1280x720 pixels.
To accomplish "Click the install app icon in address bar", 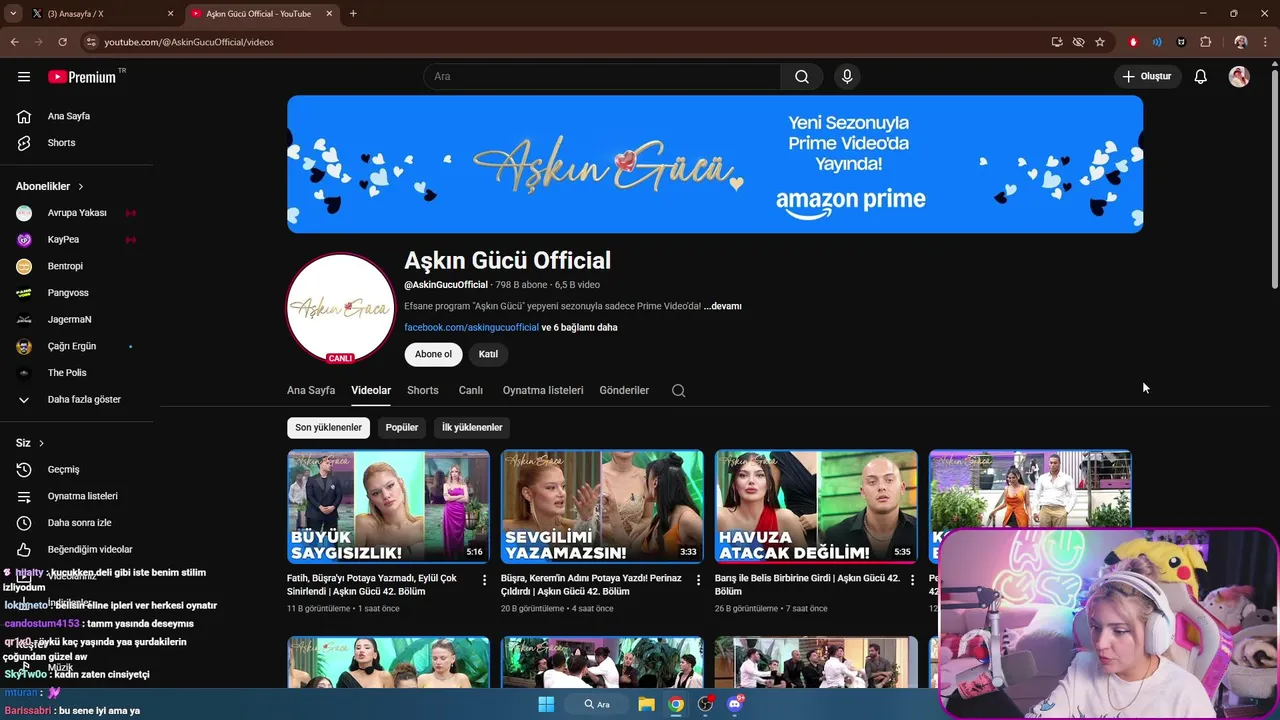I will [x=1057, y=42].
